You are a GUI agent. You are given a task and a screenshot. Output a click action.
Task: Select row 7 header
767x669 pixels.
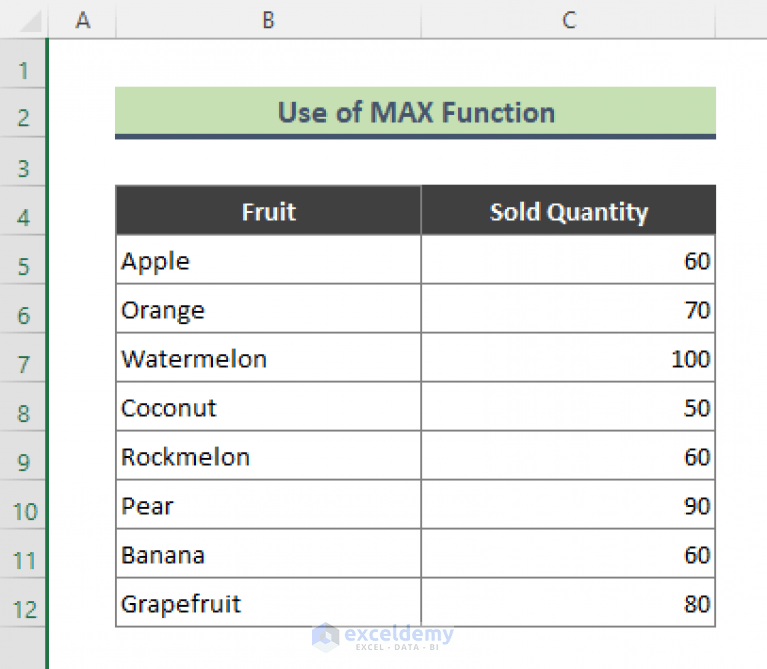tap(23, 358)
